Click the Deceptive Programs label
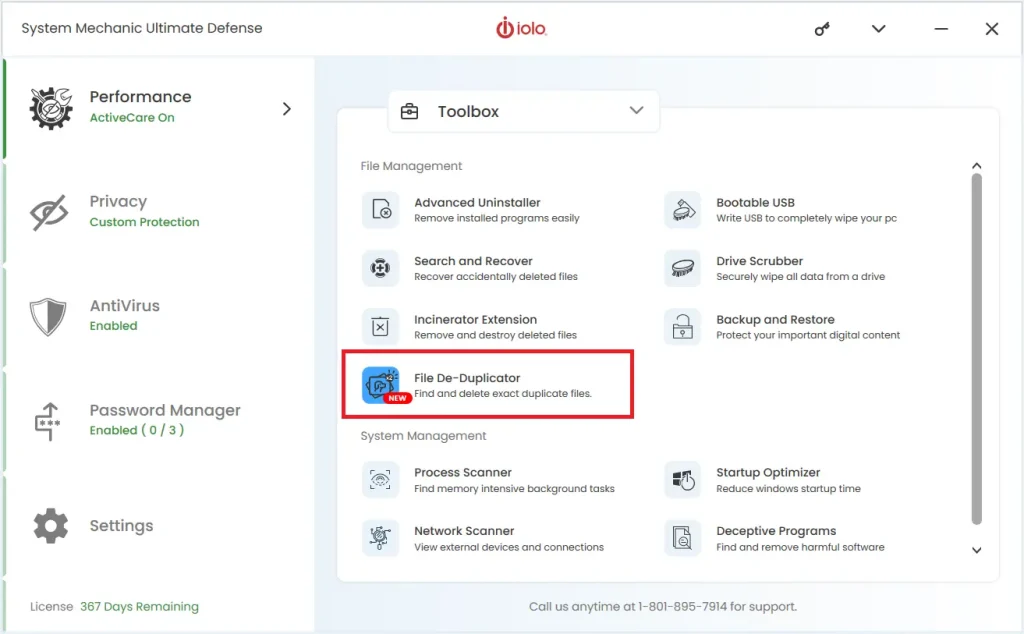The image size is (1024, 634). (776, 531)
